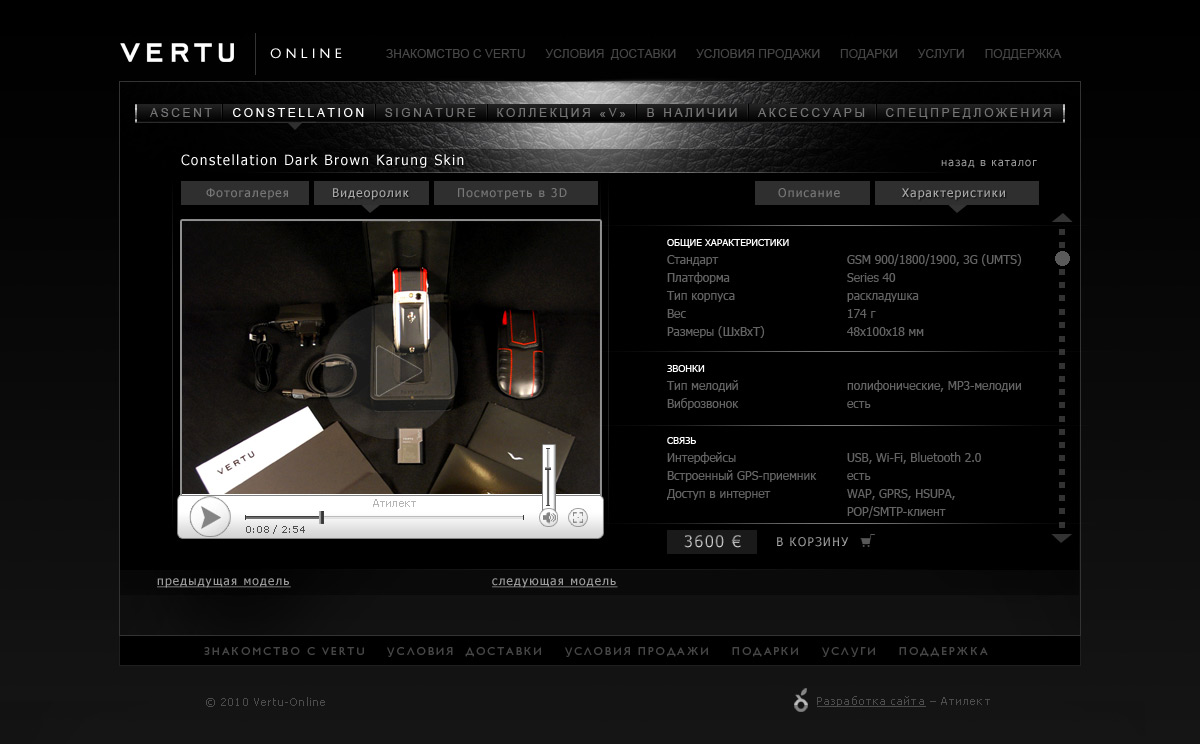Adjust the vertical volume slider
Image resolution: width=1200 pixels, height=744 pixels.
point(548,475)
